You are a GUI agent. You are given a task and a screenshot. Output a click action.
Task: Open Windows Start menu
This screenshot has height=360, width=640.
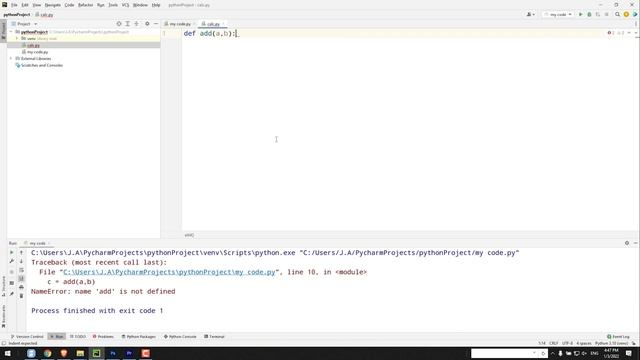7,353
